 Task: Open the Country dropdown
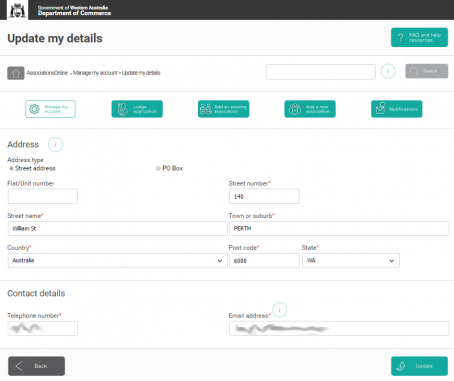(117, 260)
